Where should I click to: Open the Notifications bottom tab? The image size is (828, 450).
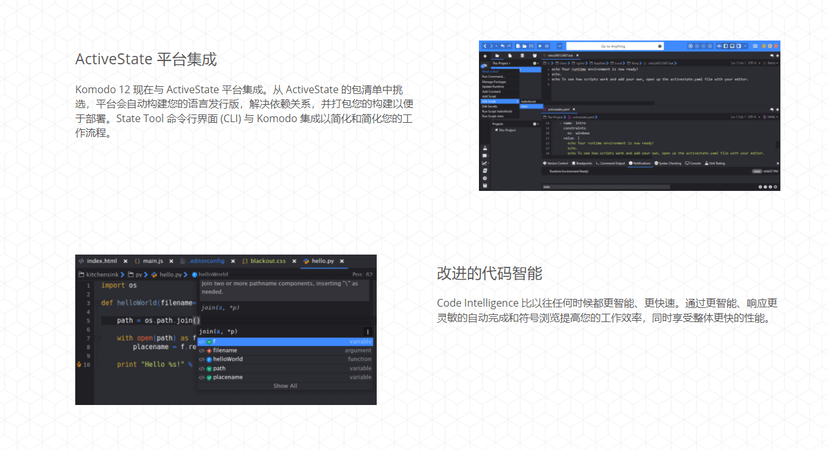point(640,163)
